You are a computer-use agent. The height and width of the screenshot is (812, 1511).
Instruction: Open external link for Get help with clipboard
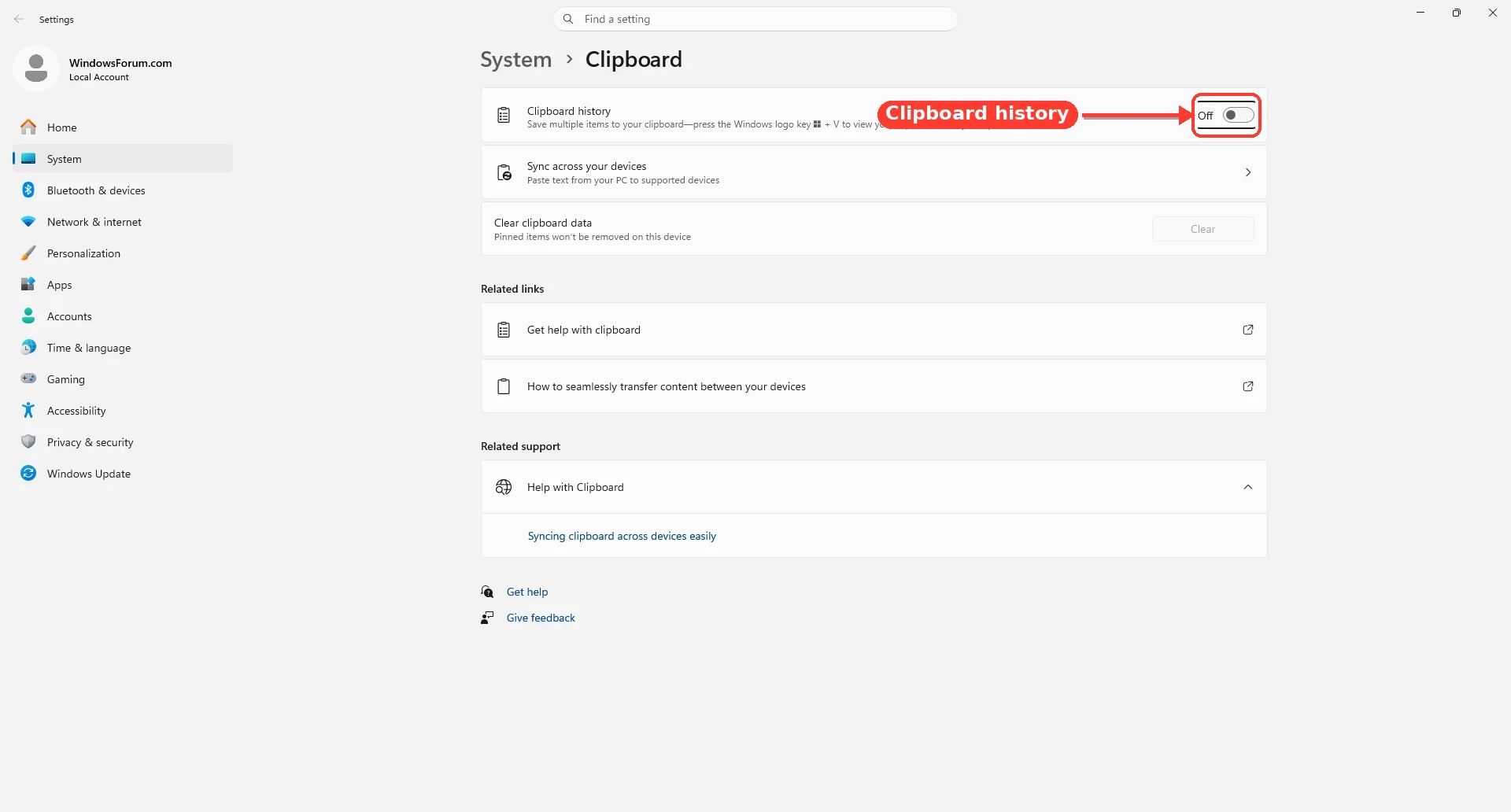1248,330
